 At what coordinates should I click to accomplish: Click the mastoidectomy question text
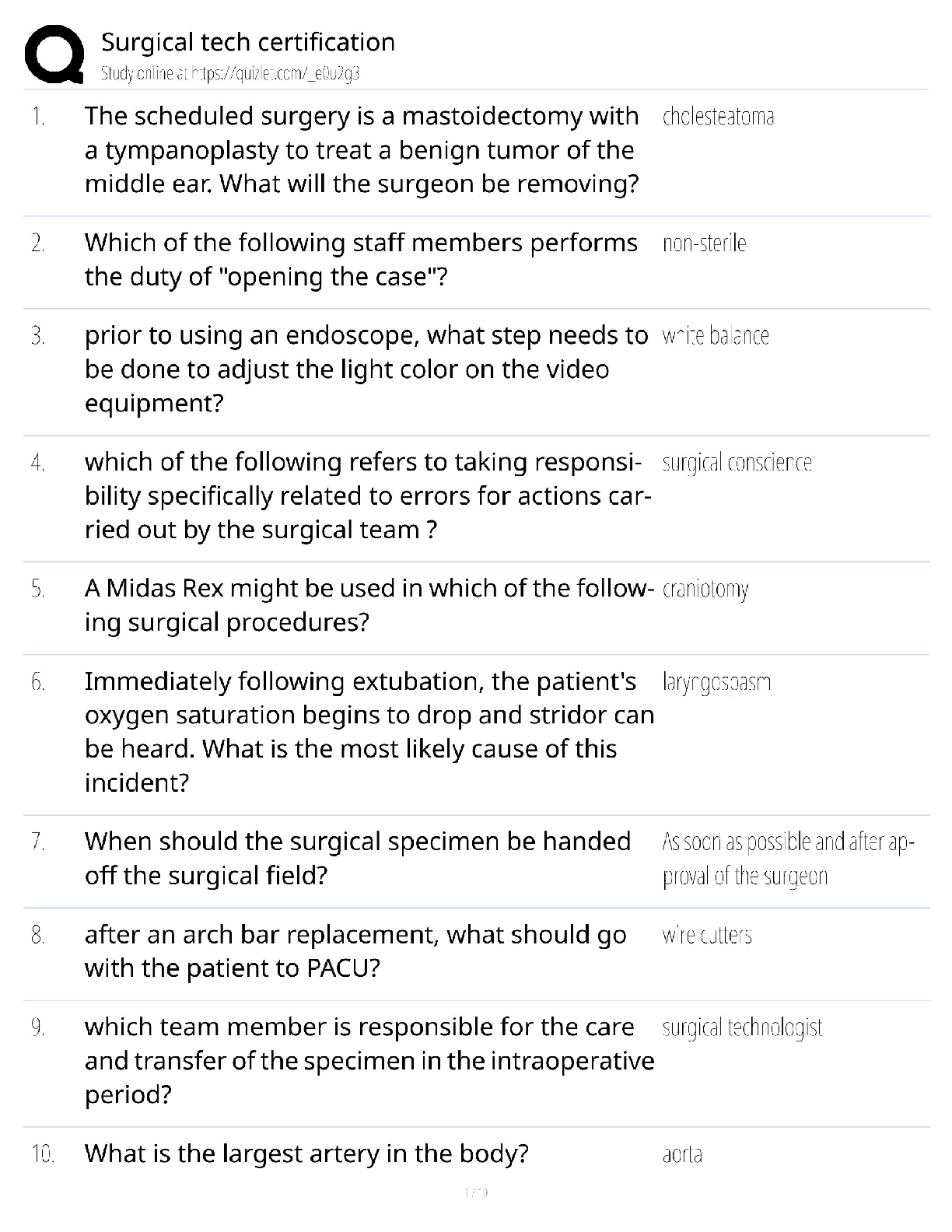tap(362, 150)
